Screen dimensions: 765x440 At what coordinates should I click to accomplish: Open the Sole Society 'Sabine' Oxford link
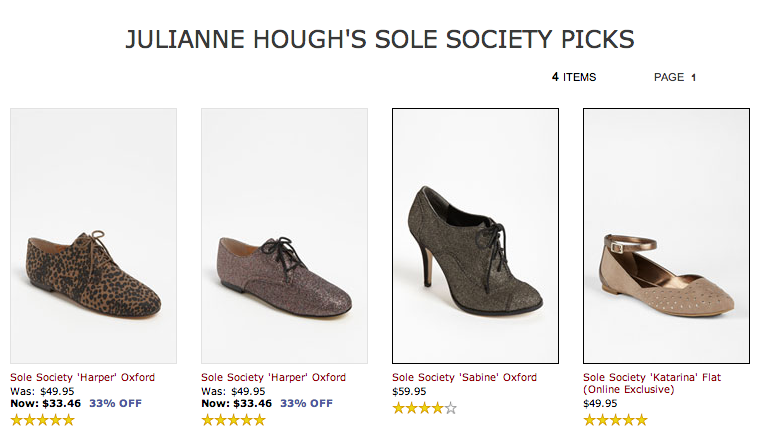(x=464, y=378)
